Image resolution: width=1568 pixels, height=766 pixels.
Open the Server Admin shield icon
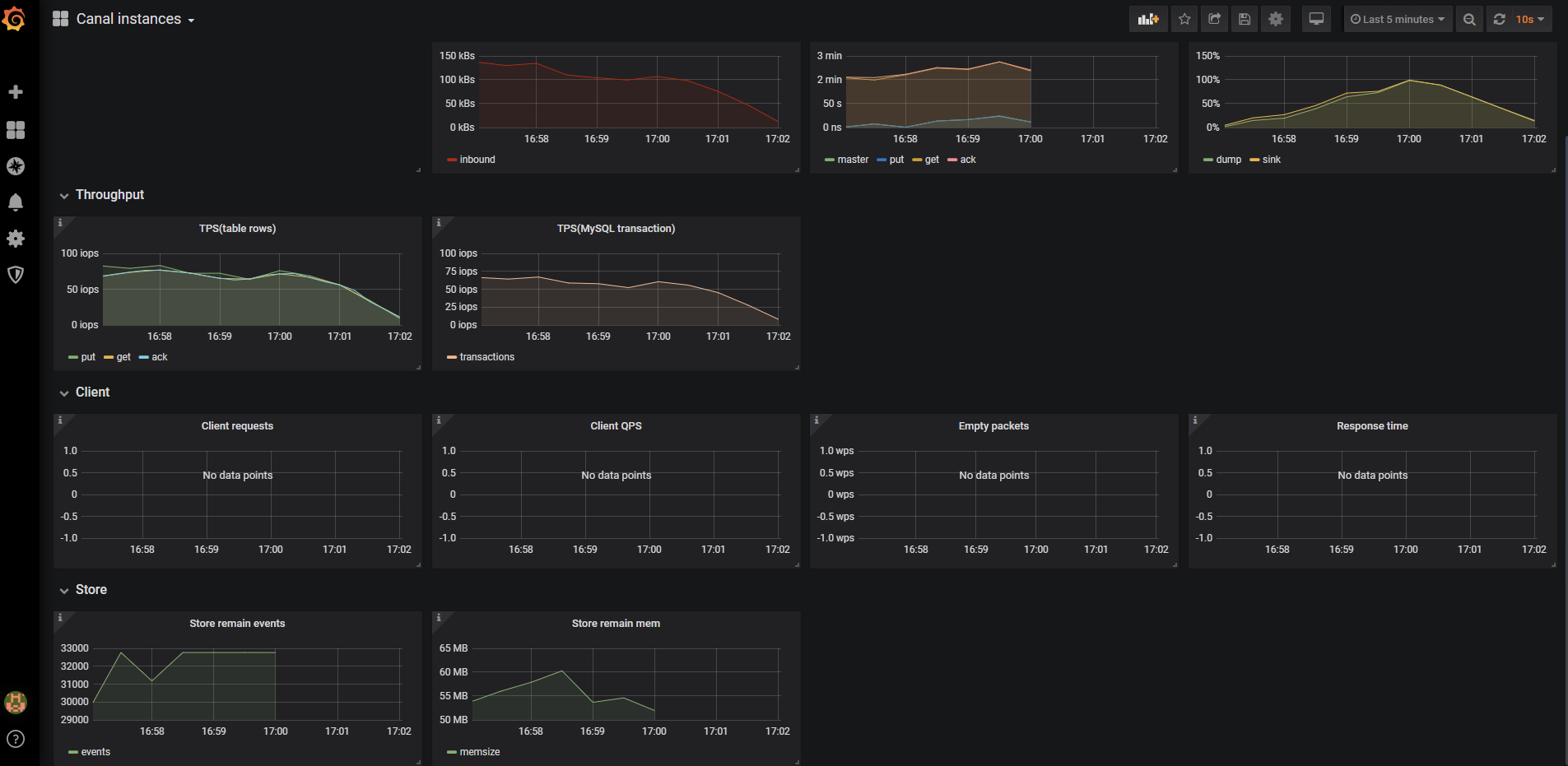(16, 275)
